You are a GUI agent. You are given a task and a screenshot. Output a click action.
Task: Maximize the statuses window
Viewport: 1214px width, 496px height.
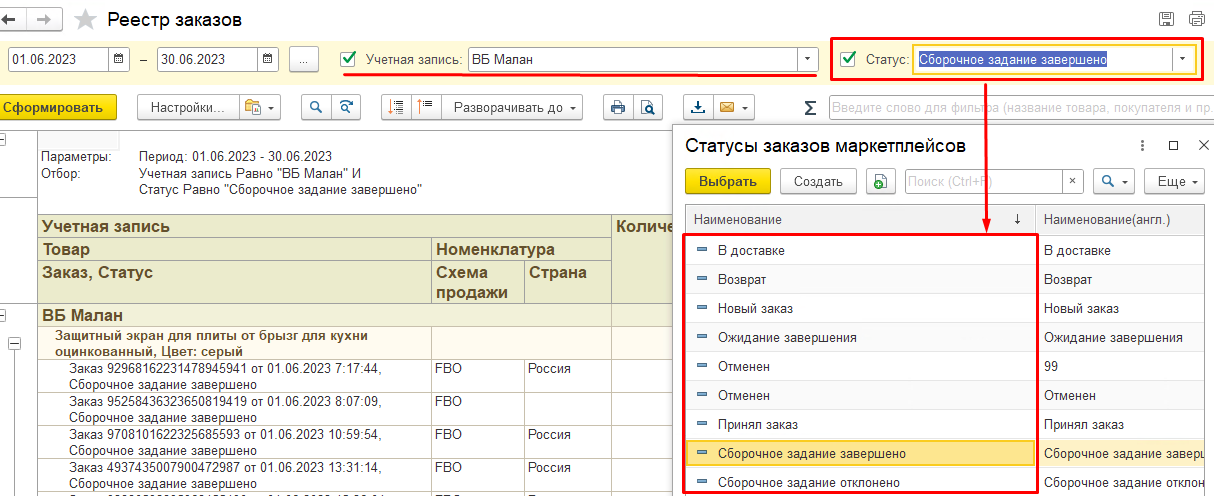tap(1174, 145)
